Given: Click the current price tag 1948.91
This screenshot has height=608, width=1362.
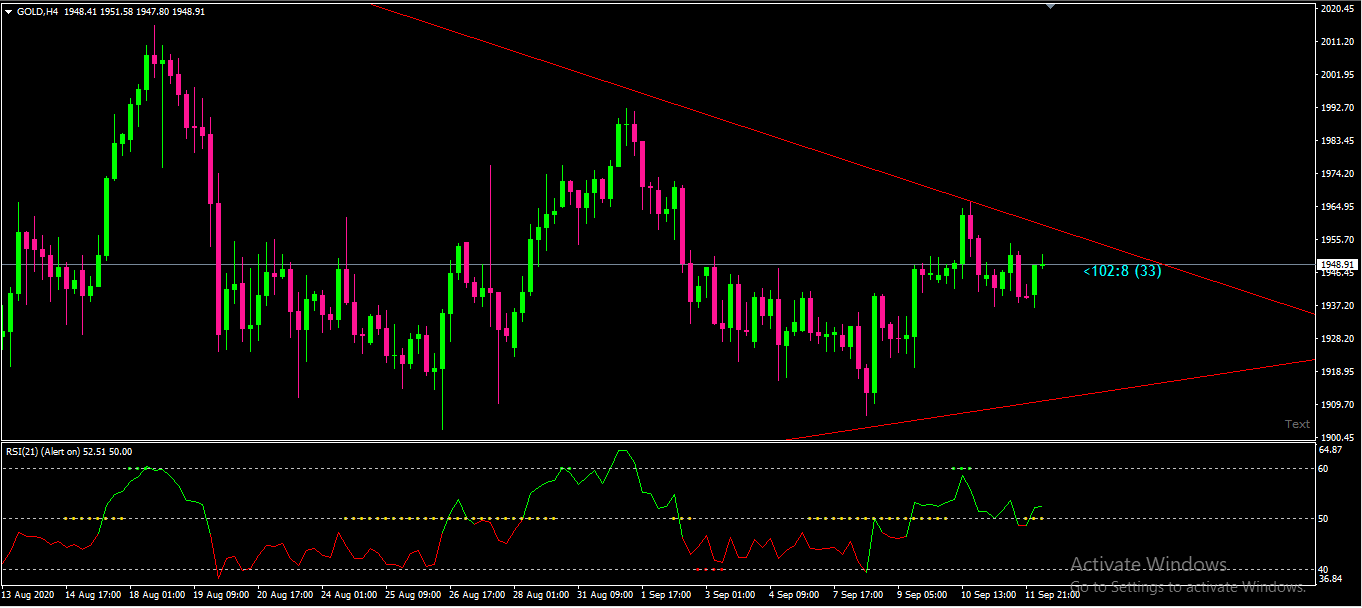Looking at the screenshot, I should click(x=1336, y=265).
